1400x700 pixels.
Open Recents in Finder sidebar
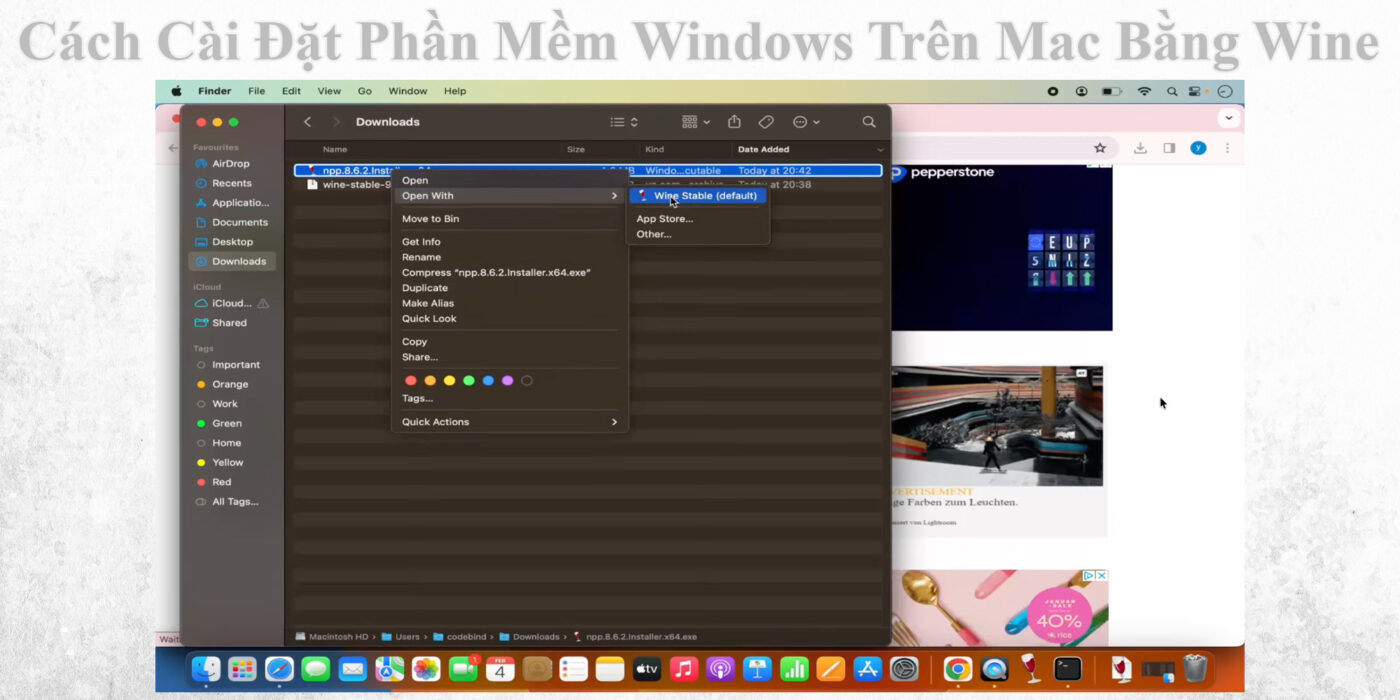[x=231, y=183]
